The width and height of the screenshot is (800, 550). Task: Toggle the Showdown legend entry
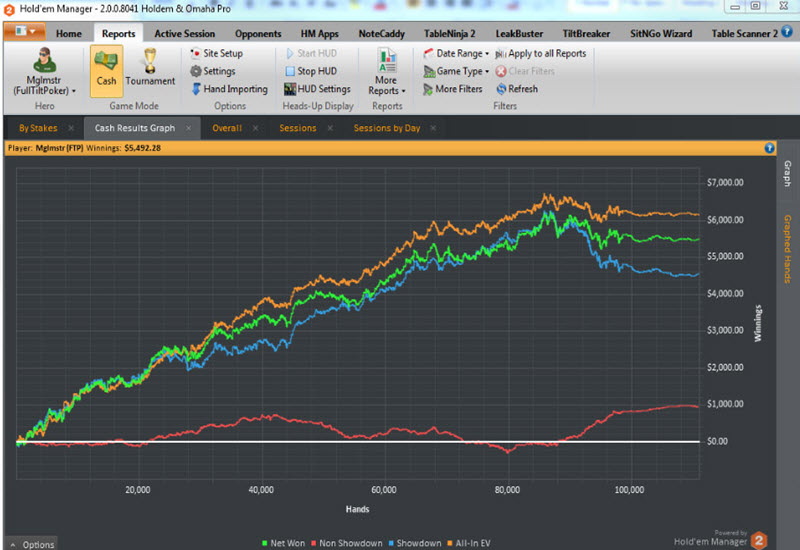pos(415,543)
